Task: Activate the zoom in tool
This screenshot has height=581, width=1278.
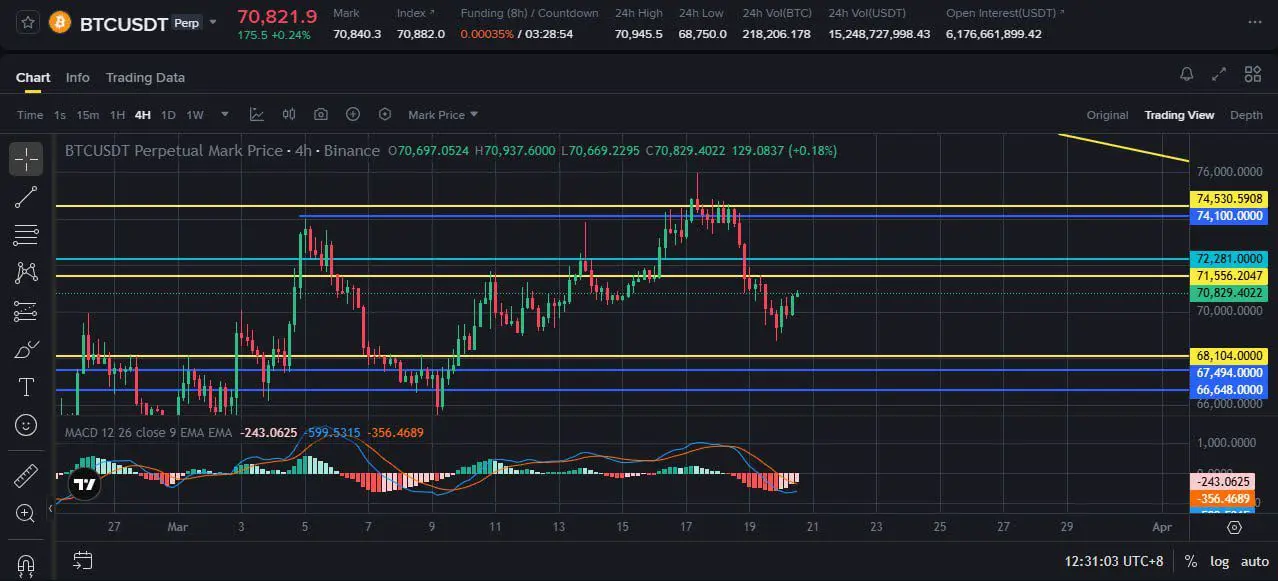Action: click(x=26, y=513)
